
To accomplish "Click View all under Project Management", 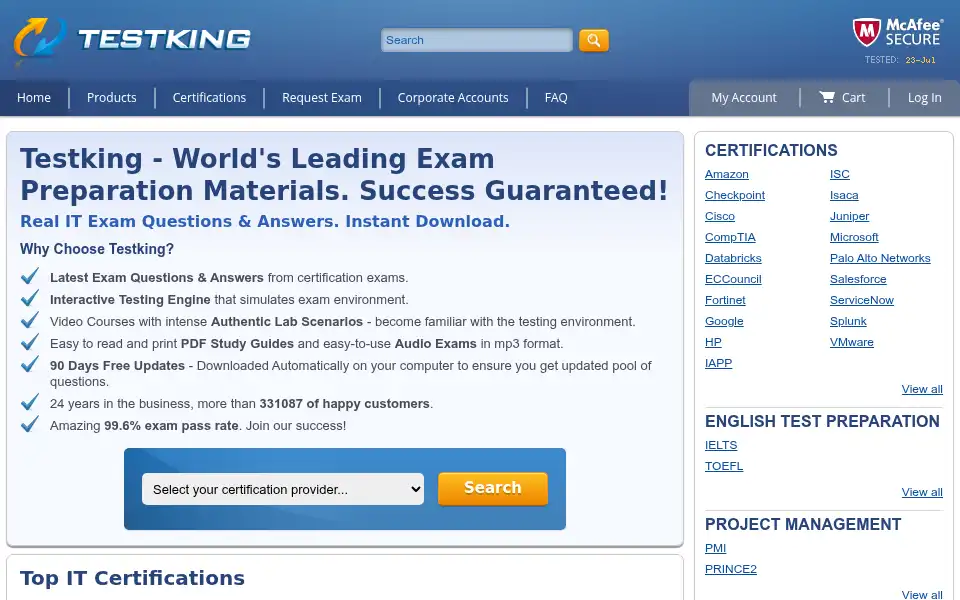I will click(x=921, y=594).
